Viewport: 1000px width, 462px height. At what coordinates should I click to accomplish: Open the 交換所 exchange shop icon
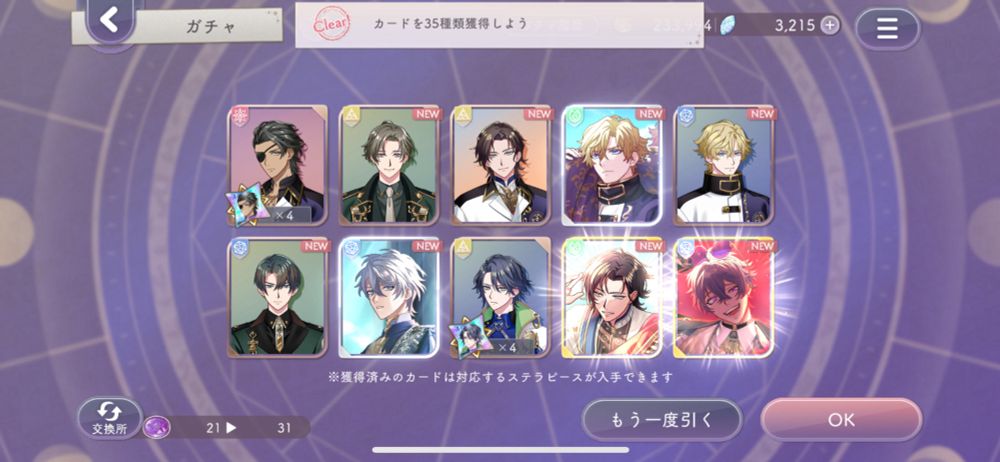pyautogui.click(x=110, y=419)
